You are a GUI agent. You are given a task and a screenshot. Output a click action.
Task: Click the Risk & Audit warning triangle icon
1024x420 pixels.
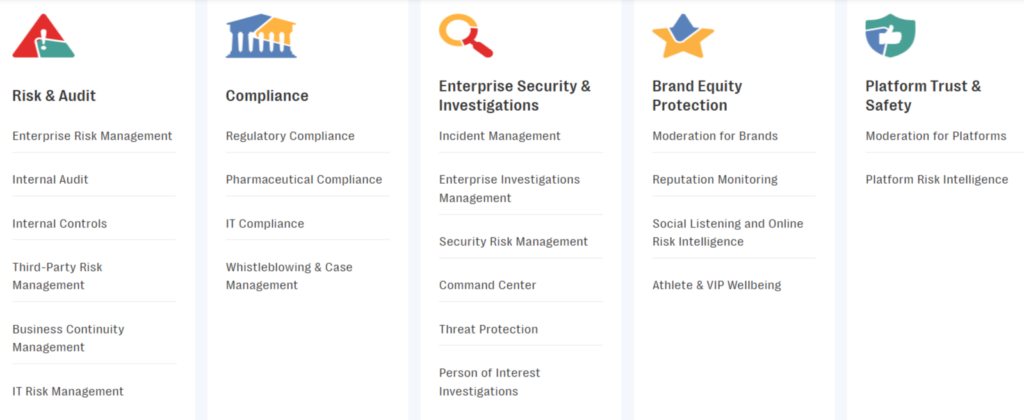43,37
